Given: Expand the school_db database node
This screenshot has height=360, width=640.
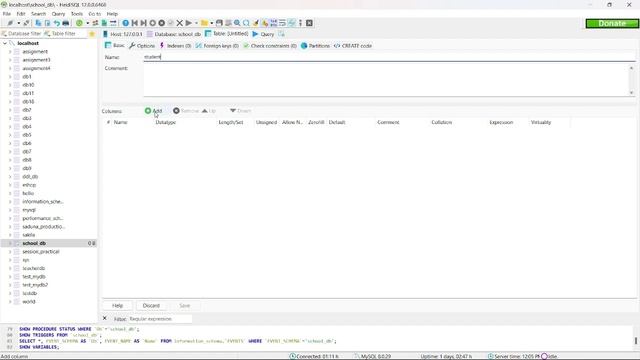Looking at the screenshot, I should tap(10, 243).
